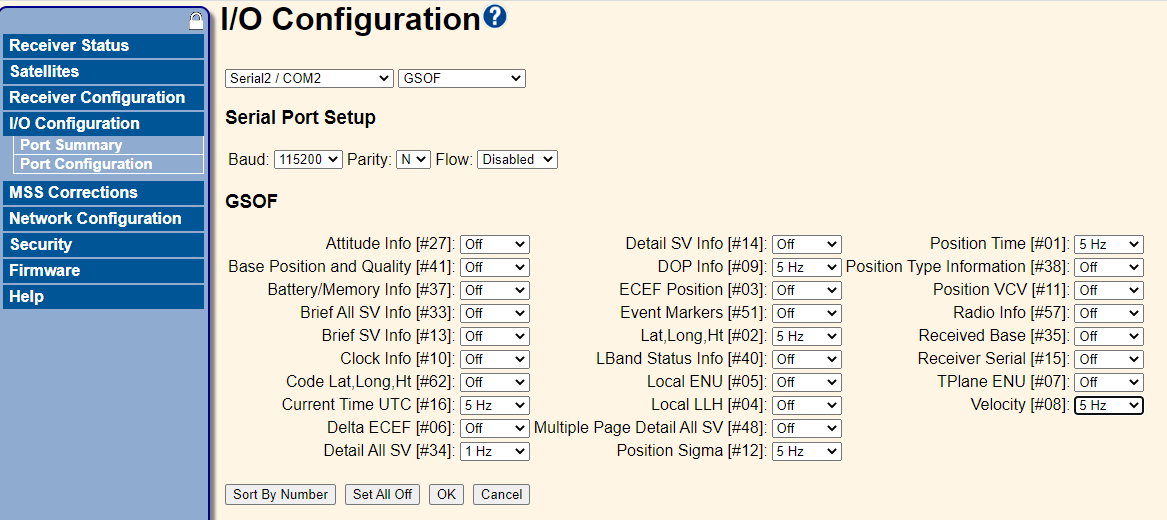Click the lock icon in sidebar

196,21
